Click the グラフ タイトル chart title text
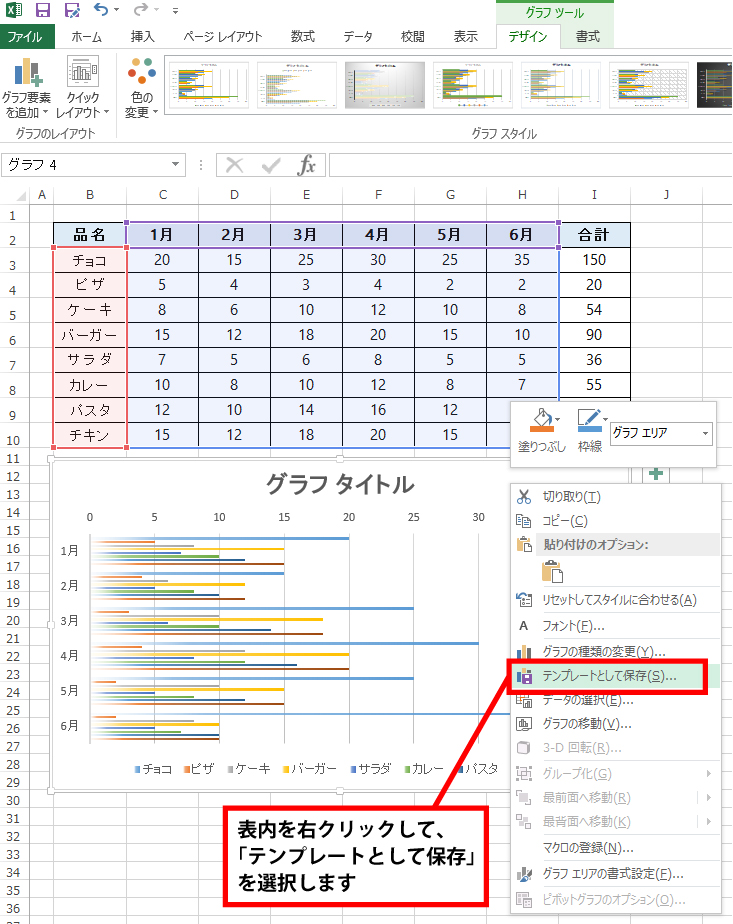This screenshot has height=924, width=733. 339,484
